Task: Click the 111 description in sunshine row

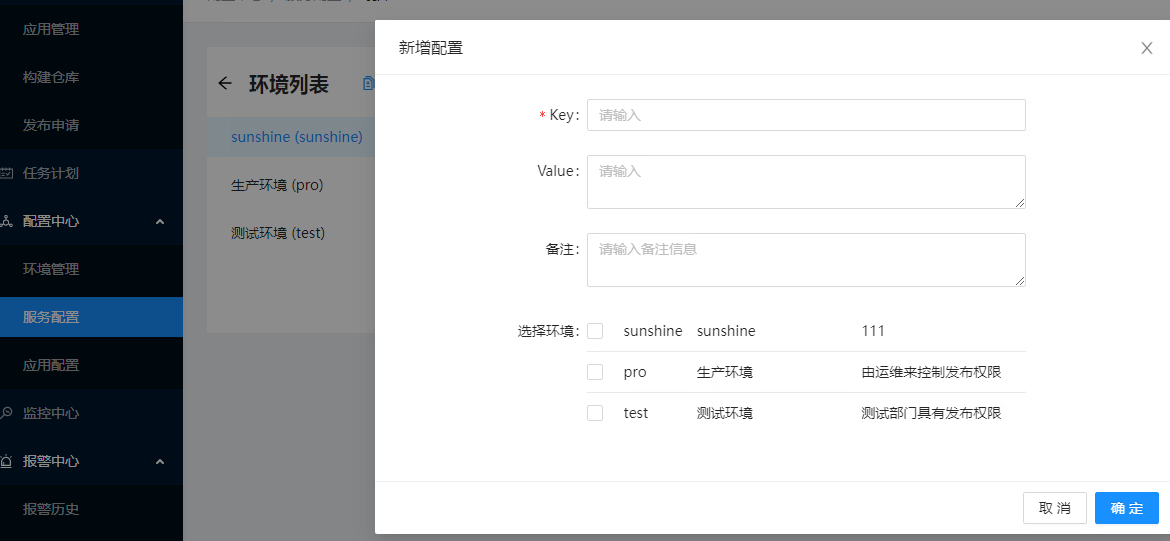Action: 873,331
